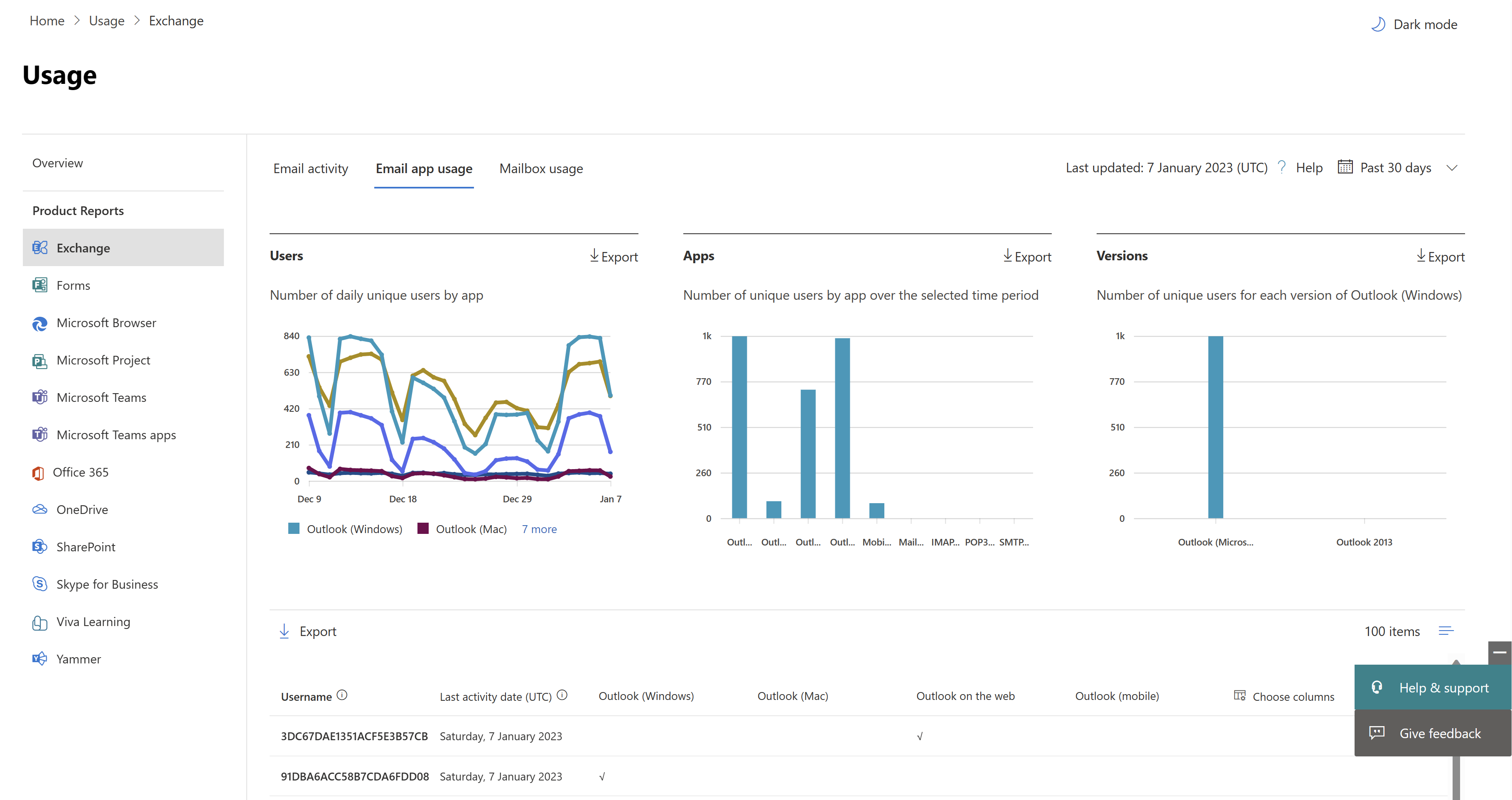The height and width of the screenshot is (800, 1512).
Task: Expand the column chooser options
Action: pyautogui.click(x=1283, y=696)
